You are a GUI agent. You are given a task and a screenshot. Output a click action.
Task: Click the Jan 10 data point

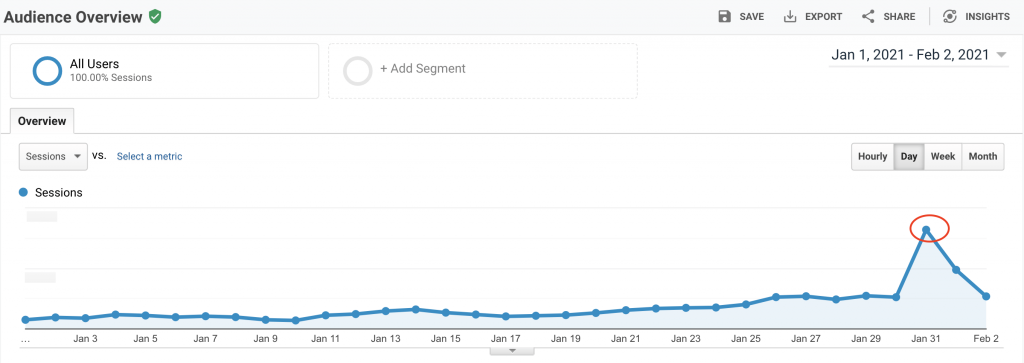(x=296, y=321)
